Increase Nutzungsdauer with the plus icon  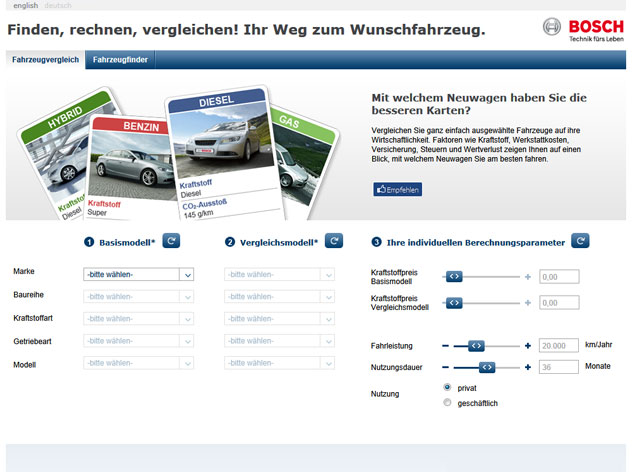point(528,367)
